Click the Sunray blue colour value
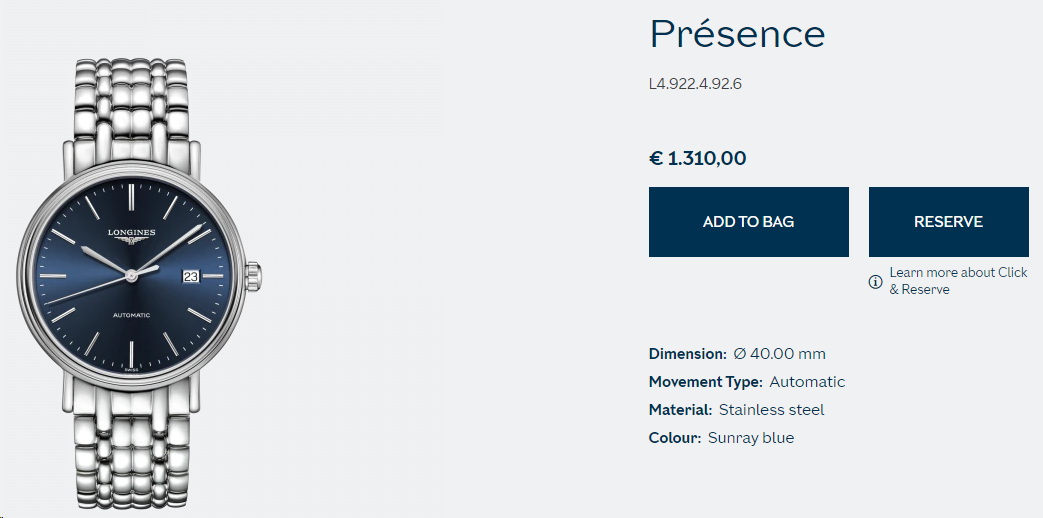1043x518 pixels. (x=751, y=438)
